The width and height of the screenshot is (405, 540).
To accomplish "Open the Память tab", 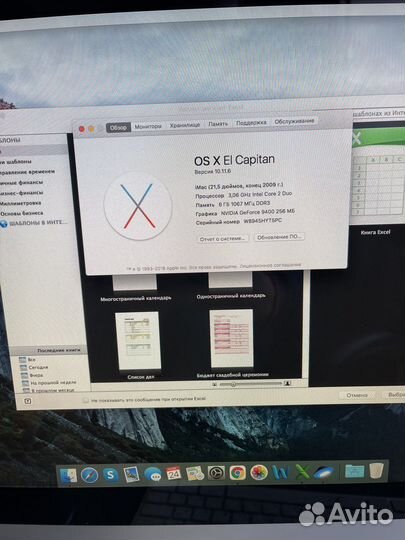I will pos(218,124).
